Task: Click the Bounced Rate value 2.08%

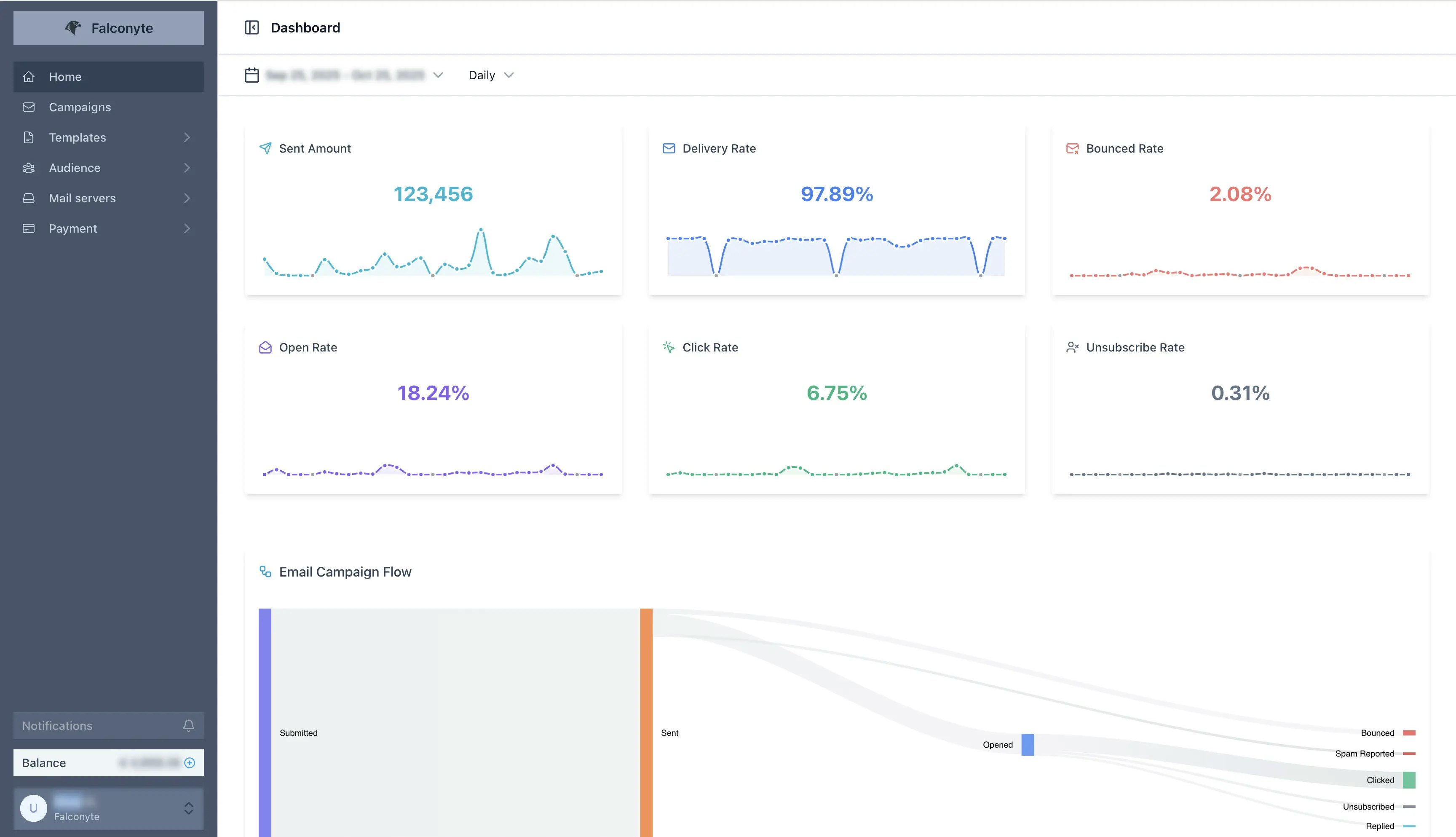Action: click(1240, 194)
